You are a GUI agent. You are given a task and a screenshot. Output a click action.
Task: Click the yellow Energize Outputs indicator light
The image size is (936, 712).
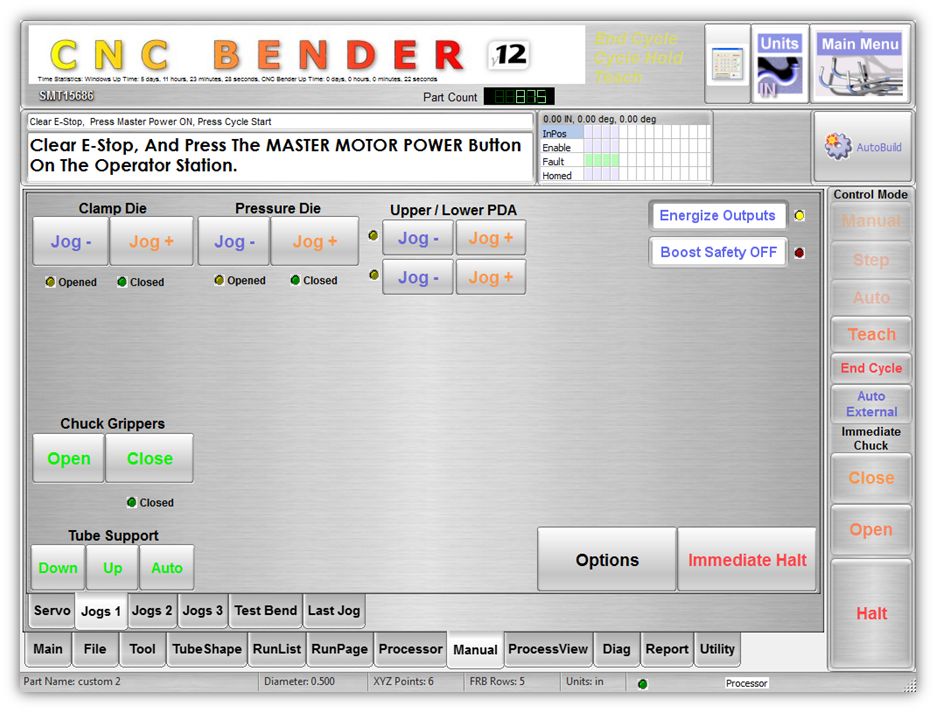[x=799, y=216]
